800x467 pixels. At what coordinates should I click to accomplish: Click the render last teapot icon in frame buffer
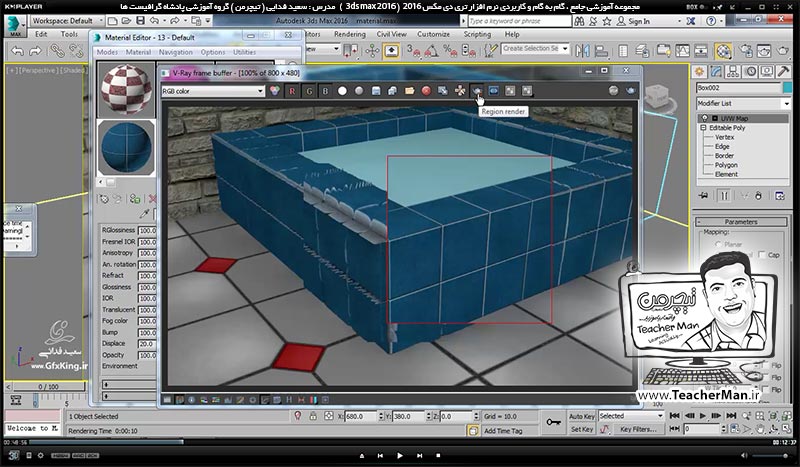click(x=631, y=91)
